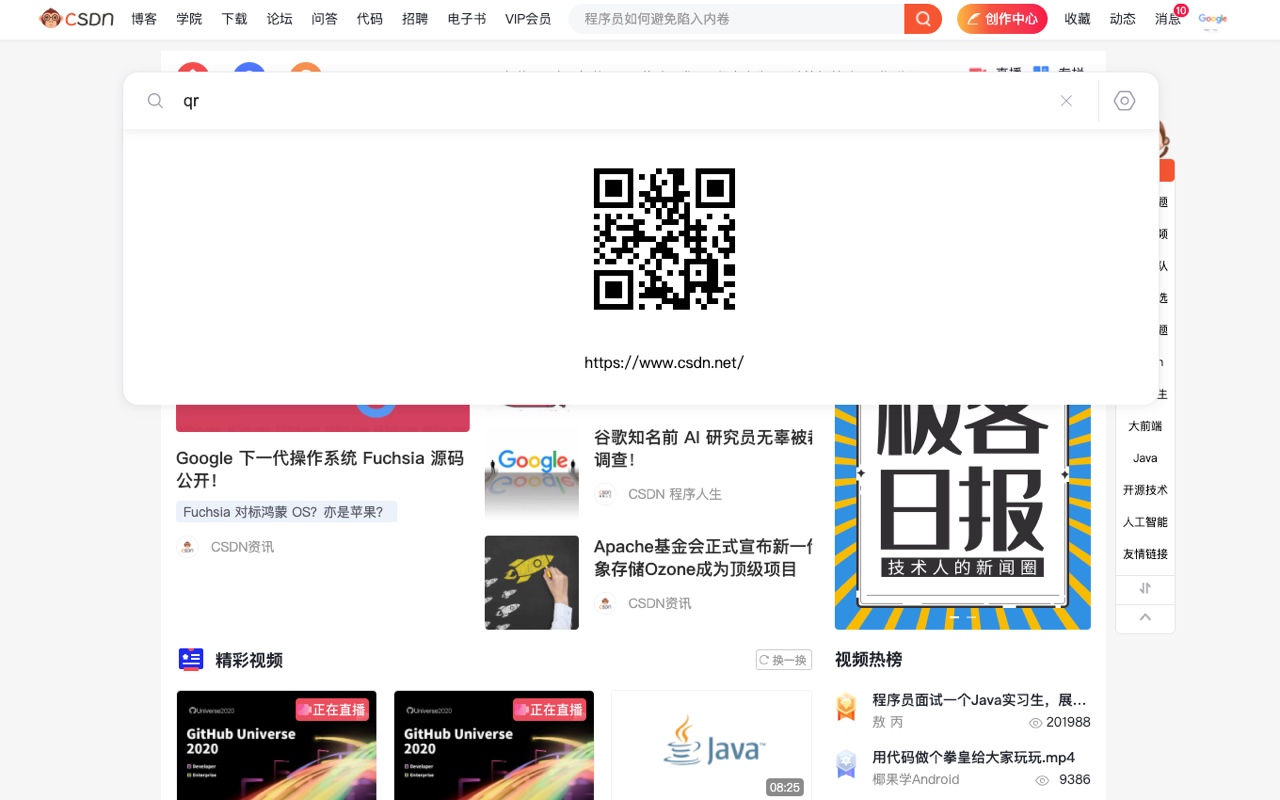This screenshot has width=1280, height=800.
Task: Click the 精彩视频 section icon
Action: tap(190, 659)
